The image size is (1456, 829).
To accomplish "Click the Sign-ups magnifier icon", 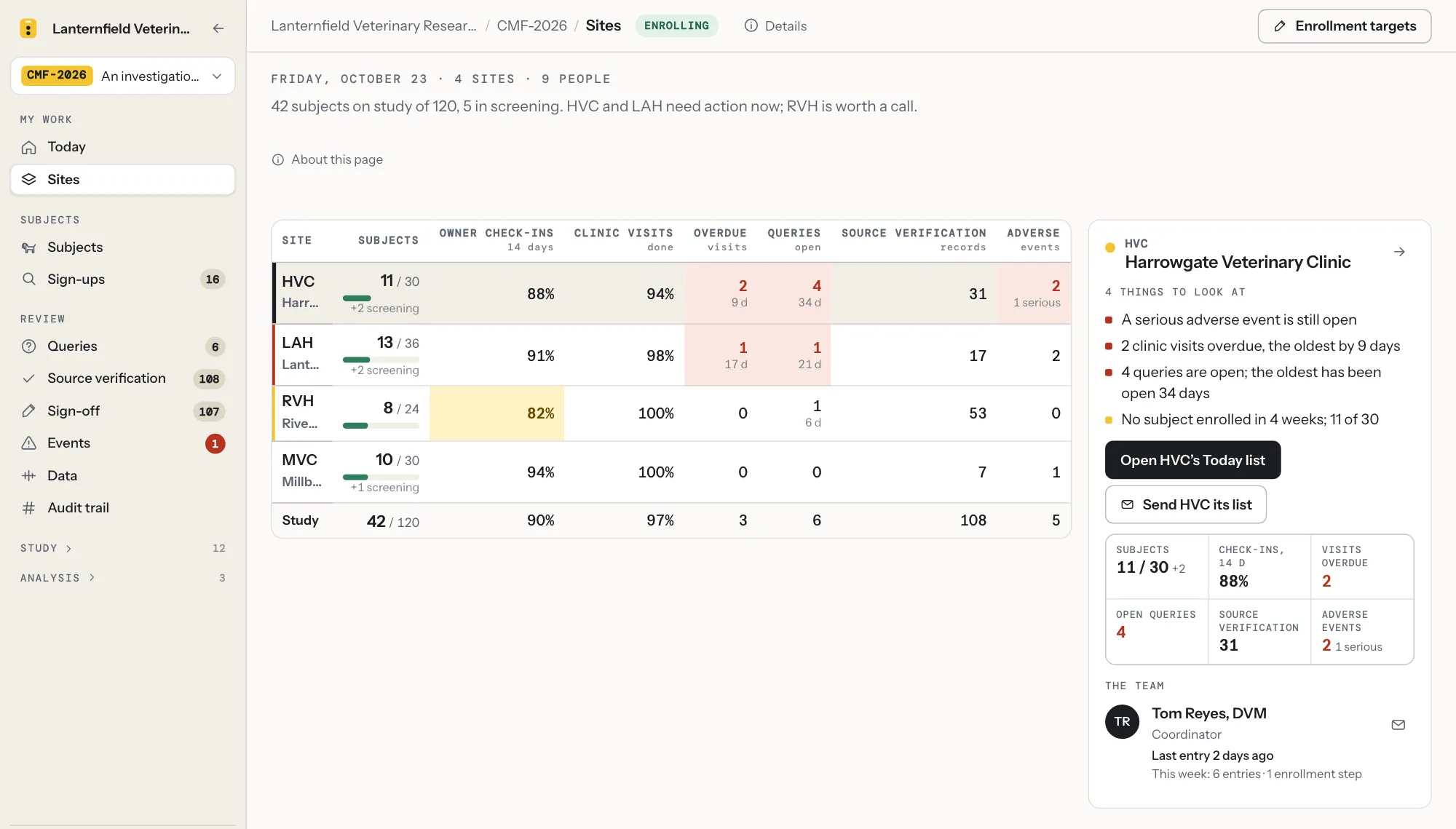I will point(29,279).
